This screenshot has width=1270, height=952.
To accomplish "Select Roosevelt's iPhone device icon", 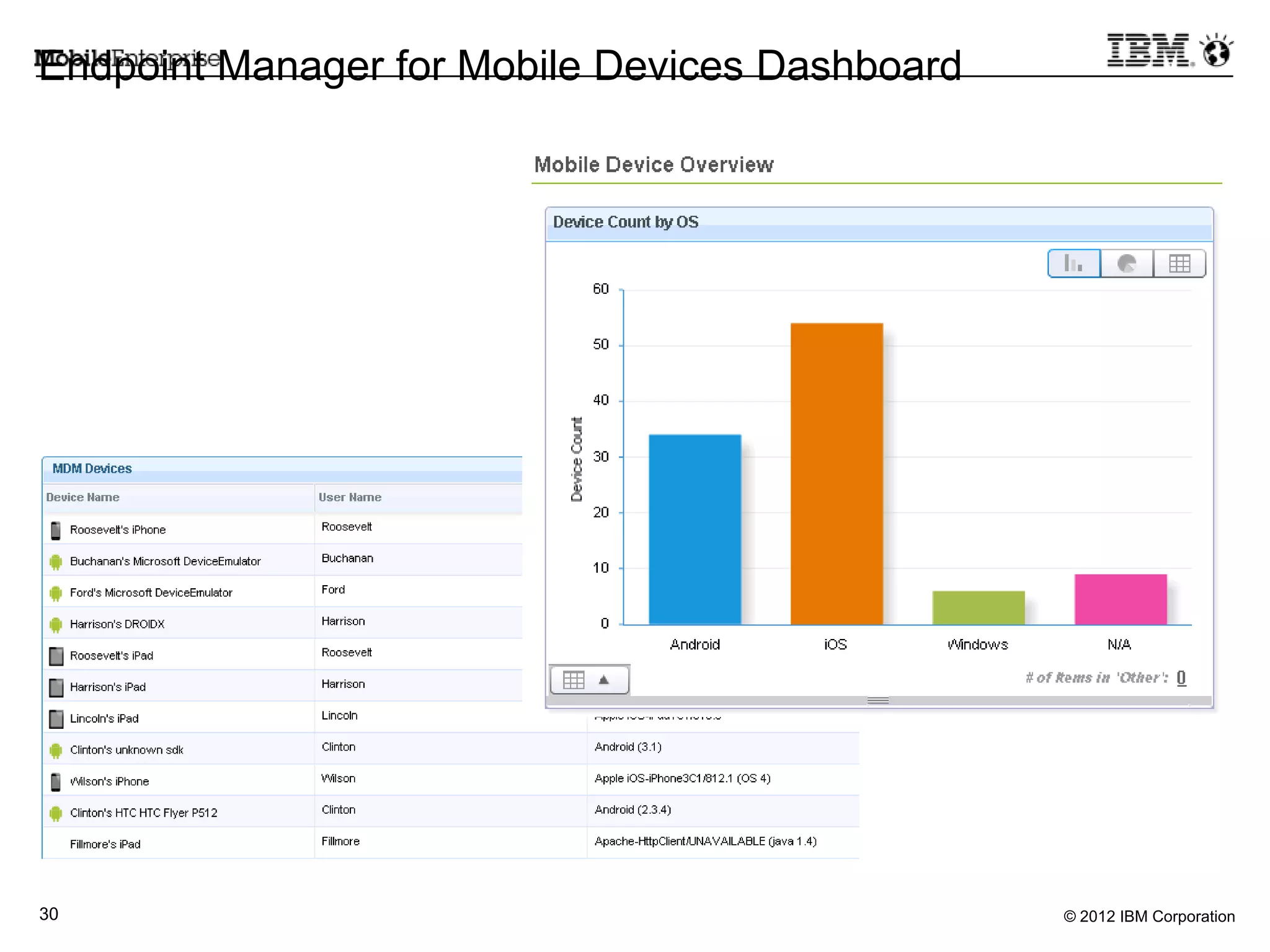I will click(x=56, y=531).
